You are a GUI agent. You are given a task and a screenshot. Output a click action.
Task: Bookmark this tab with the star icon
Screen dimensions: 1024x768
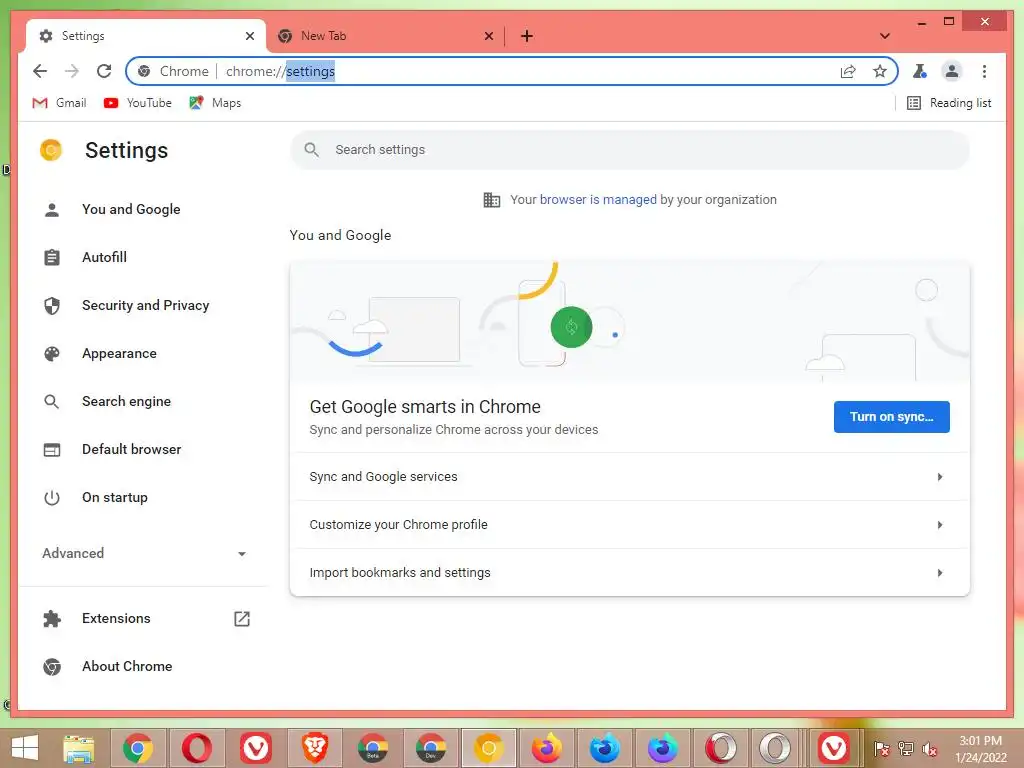click(x=880, y=71)
